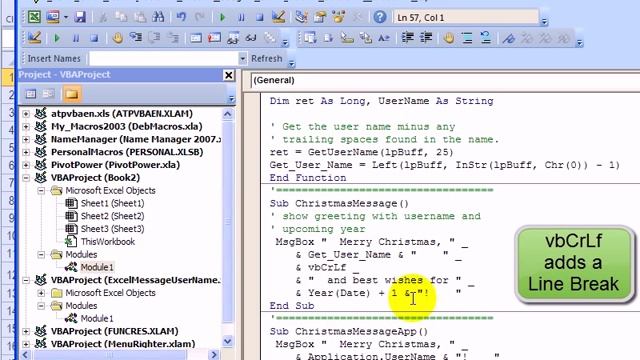Click the Comment Block icon
This screenshot has width=640, height=360.
[467, 38]
